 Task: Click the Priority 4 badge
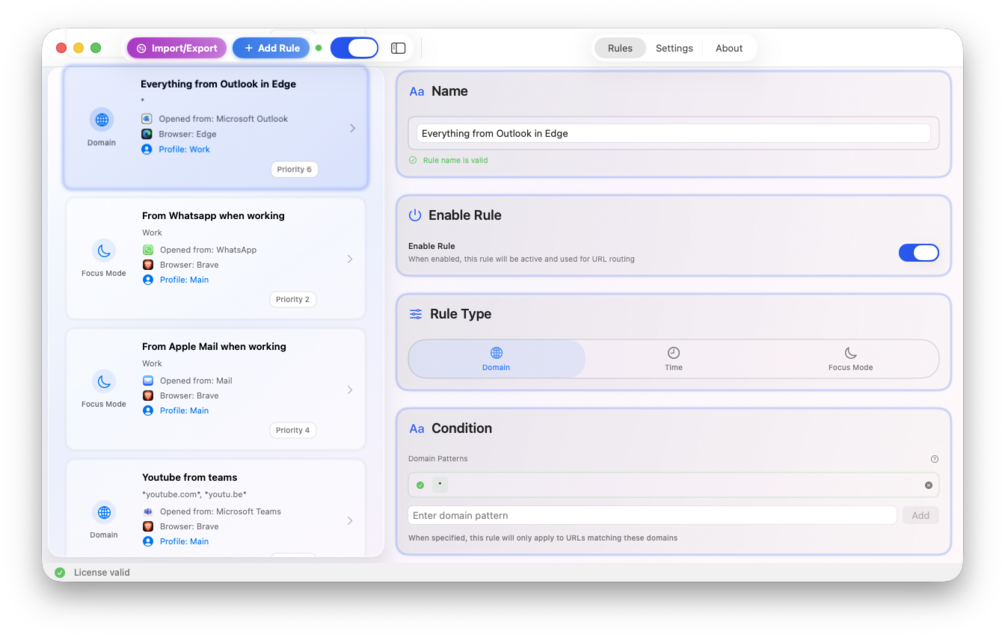[x=293, y=430]
